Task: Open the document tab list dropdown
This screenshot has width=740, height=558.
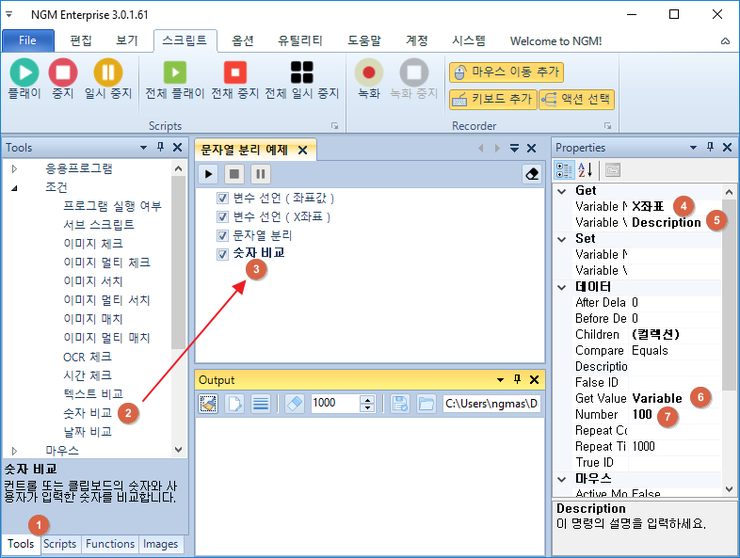Action: [x=514, y=148]
